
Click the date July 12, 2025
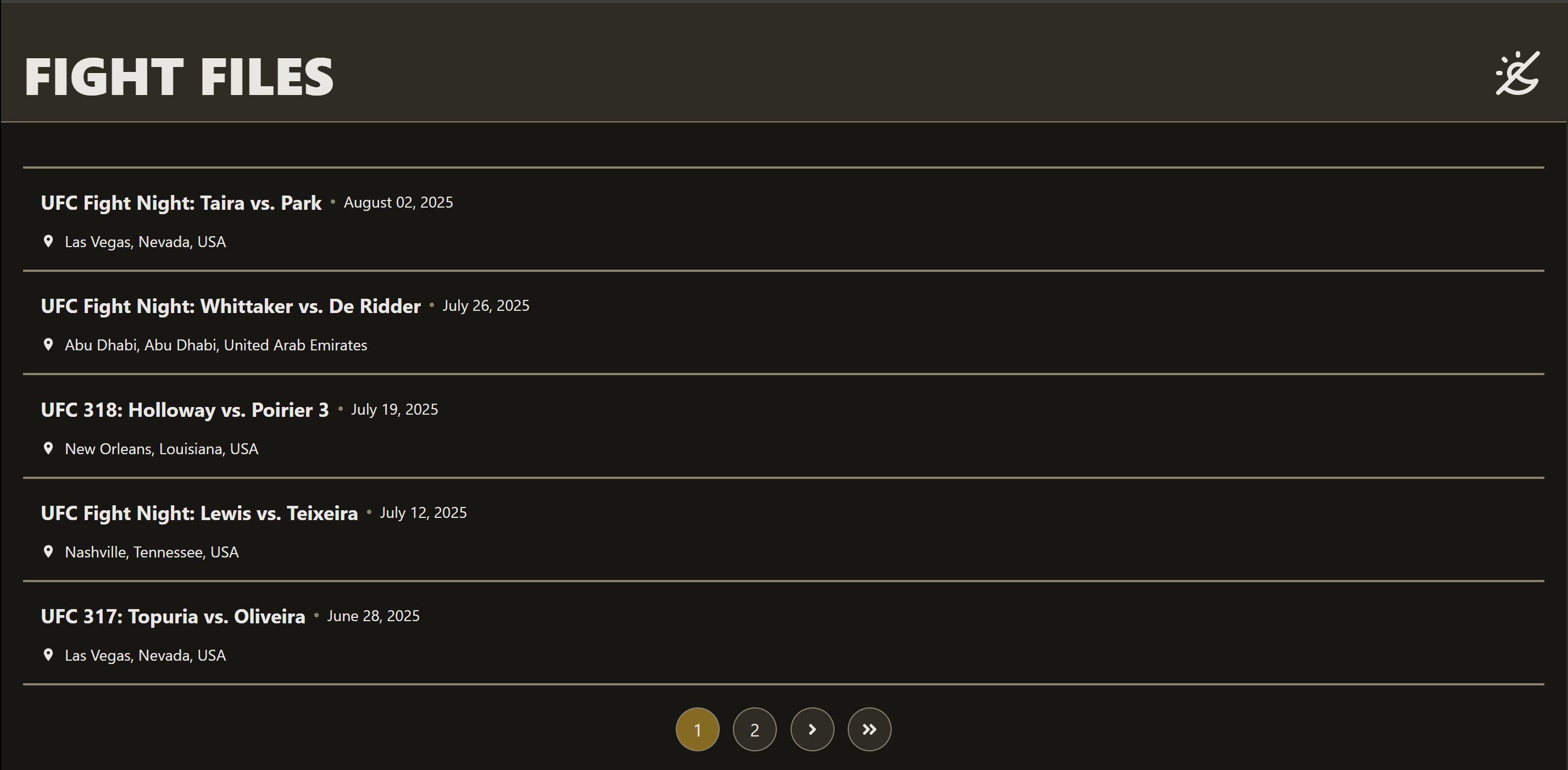423,512
